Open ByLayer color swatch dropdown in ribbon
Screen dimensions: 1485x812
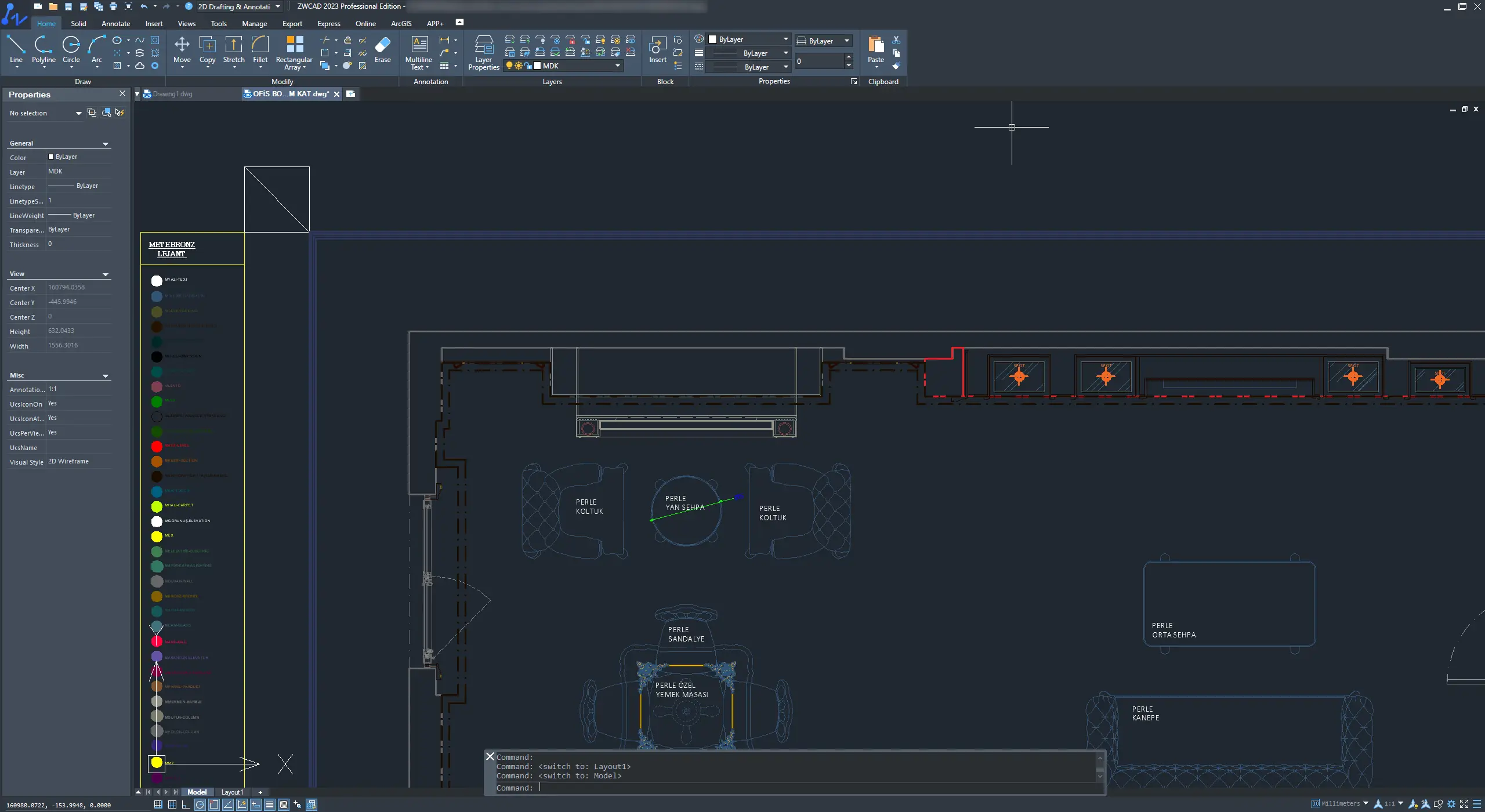(x=785, y=39)
